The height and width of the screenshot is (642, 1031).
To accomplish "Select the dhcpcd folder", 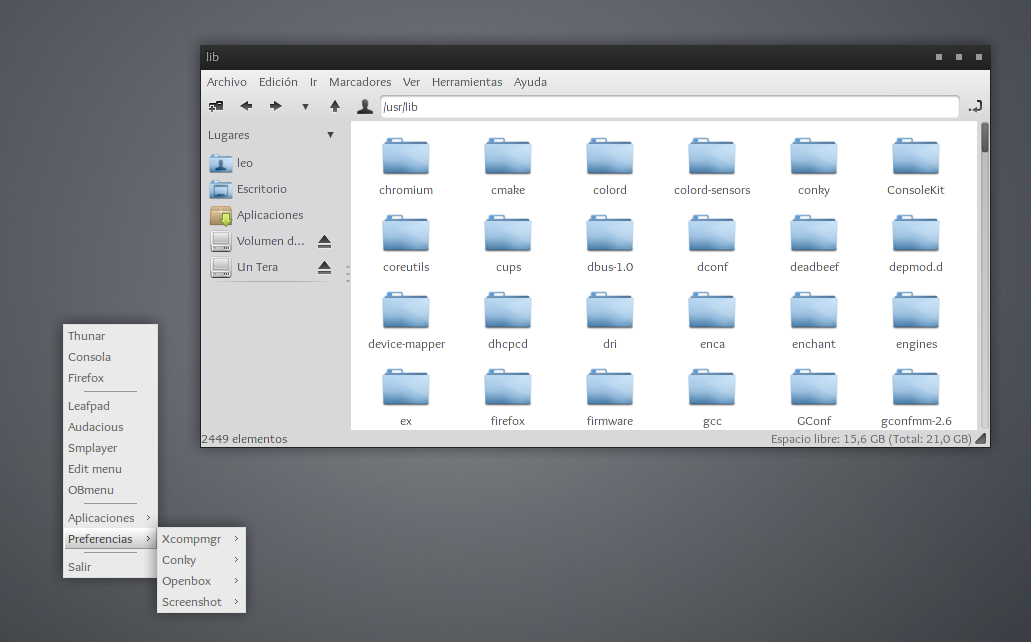I will (x=508, y=321).
